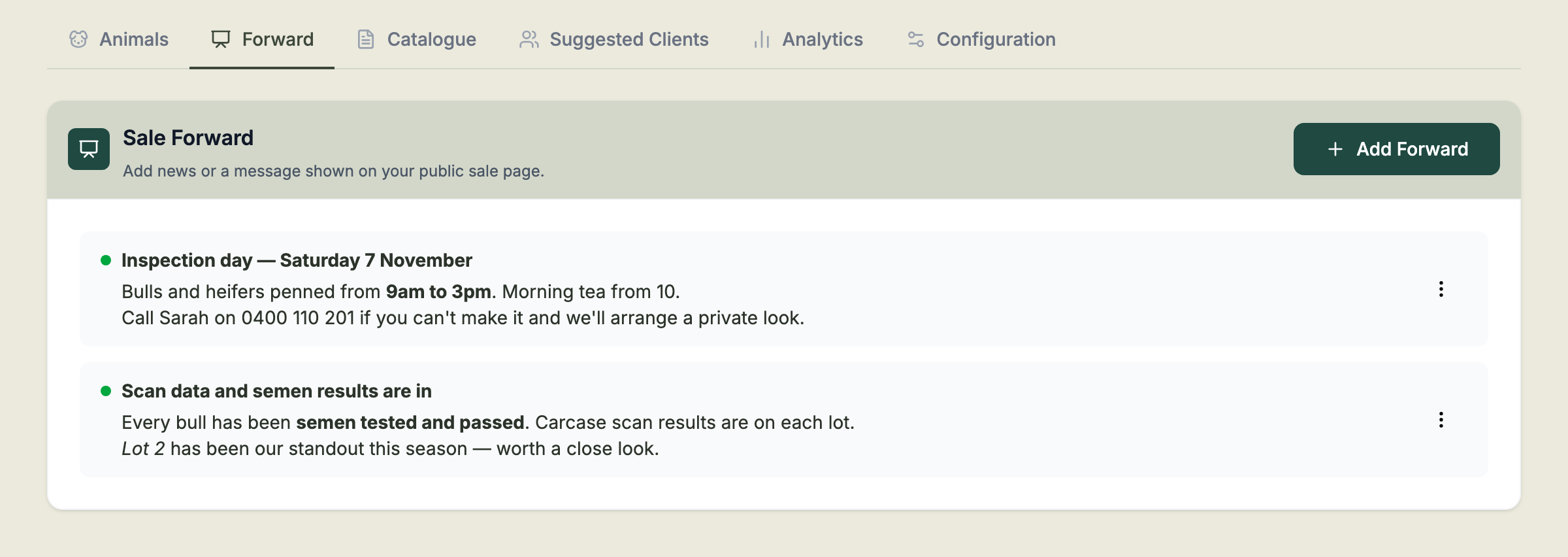The image size is (1568, 557).
Task: Switch to the Catalogue tab
Action: pyautogui.click(x=416, y=39)
